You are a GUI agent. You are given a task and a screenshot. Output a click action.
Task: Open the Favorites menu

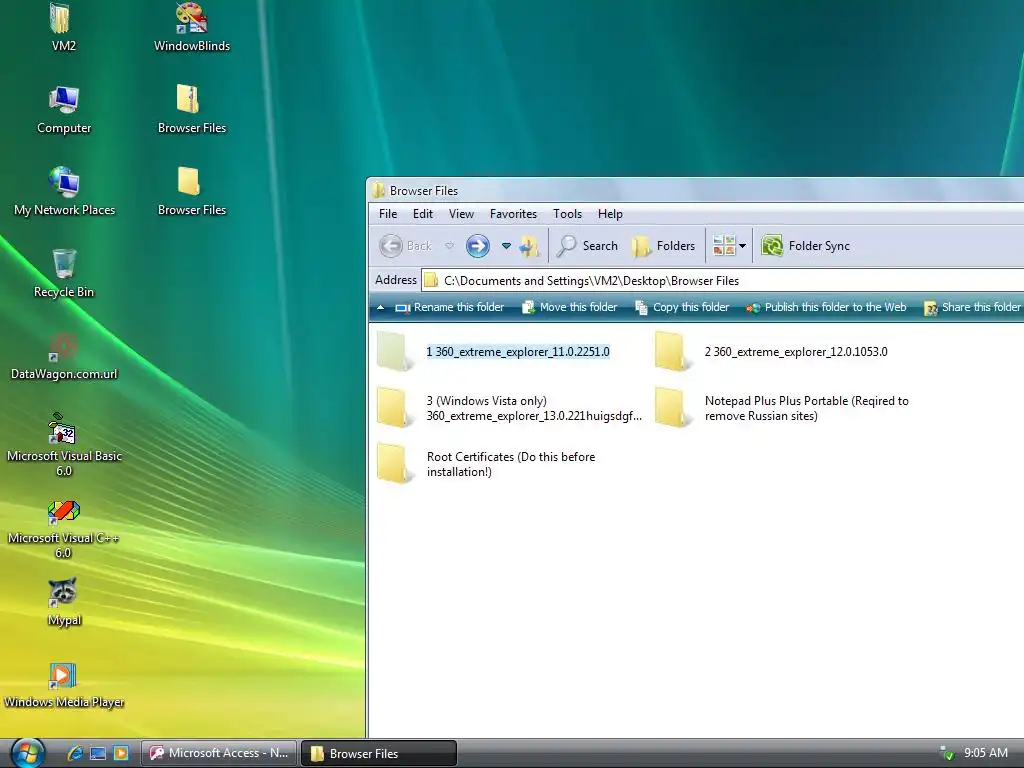click(x=513, y=214)
